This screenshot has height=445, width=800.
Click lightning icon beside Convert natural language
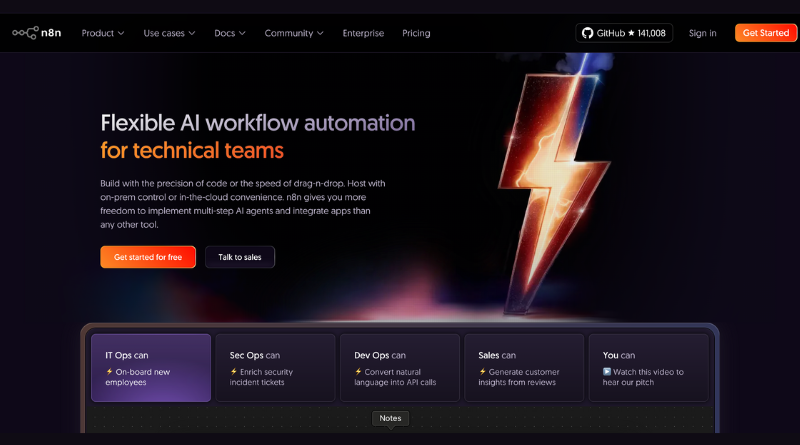[x=358, y=372]
